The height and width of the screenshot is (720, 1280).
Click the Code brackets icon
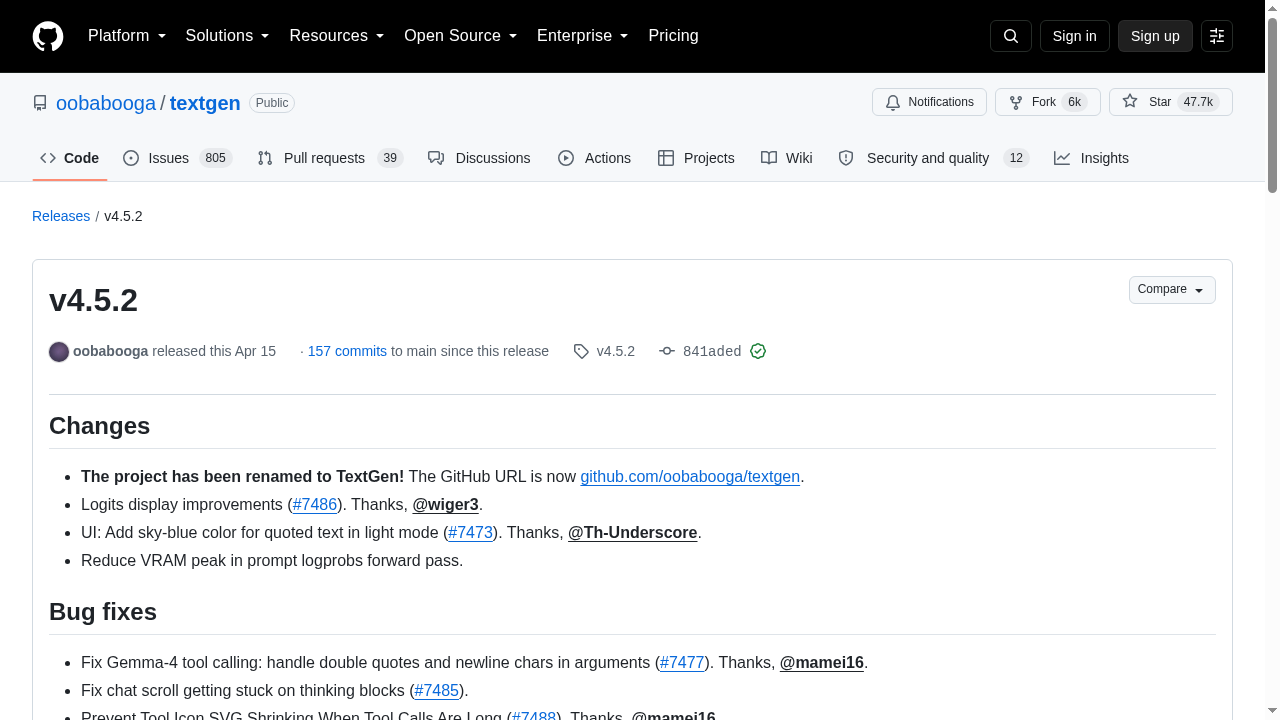(x=48, y=158)
